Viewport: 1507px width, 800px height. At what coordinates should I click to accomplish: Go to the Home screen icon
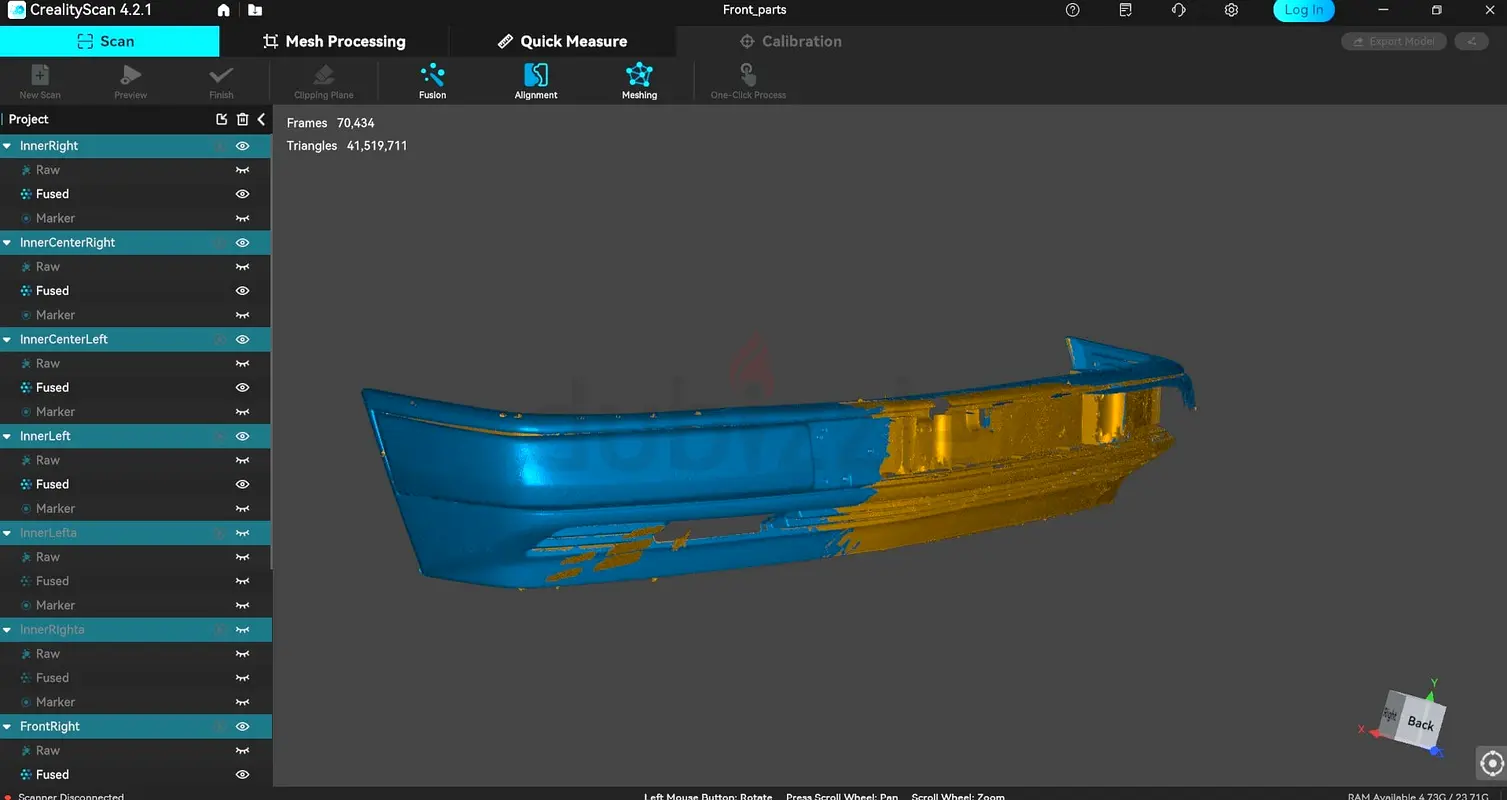point(223,10)
